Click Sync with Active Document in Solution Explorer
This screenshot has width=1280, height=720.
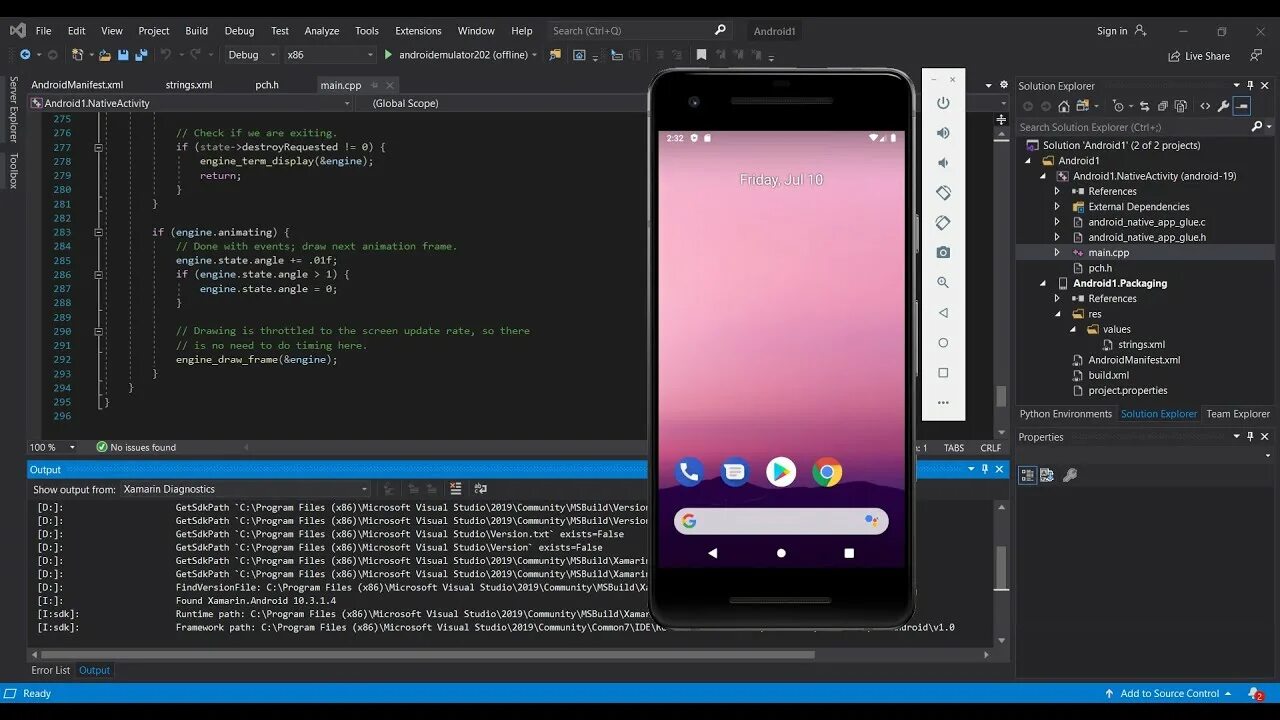pyautogui.click(x=1145, y=106)
